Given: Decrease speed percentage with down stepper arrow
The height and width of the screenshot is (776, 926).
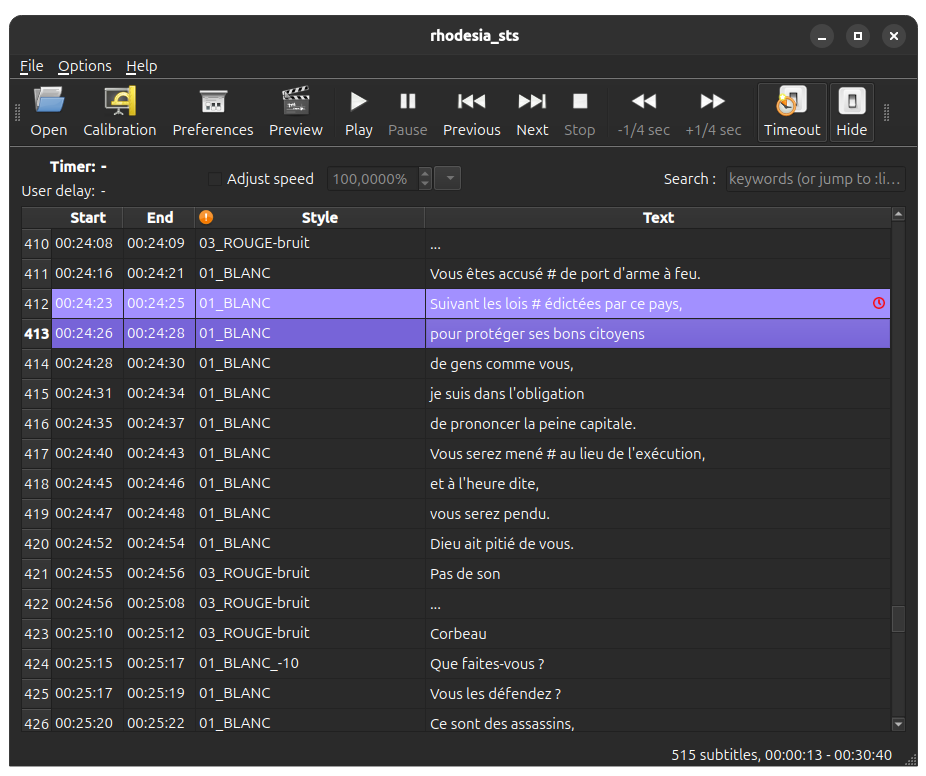Looking at the screenshot, I should [x=425, y=184].
